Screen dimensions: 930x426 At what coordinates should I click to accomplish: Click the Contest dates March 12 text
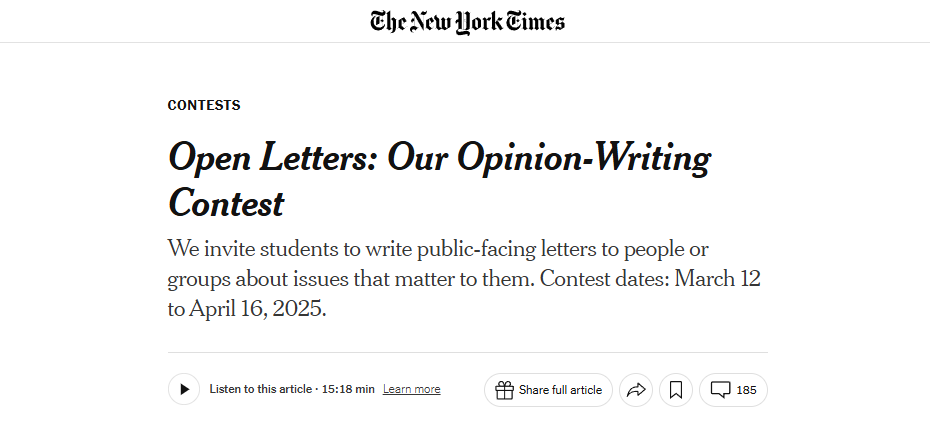[x=650, y=278]
